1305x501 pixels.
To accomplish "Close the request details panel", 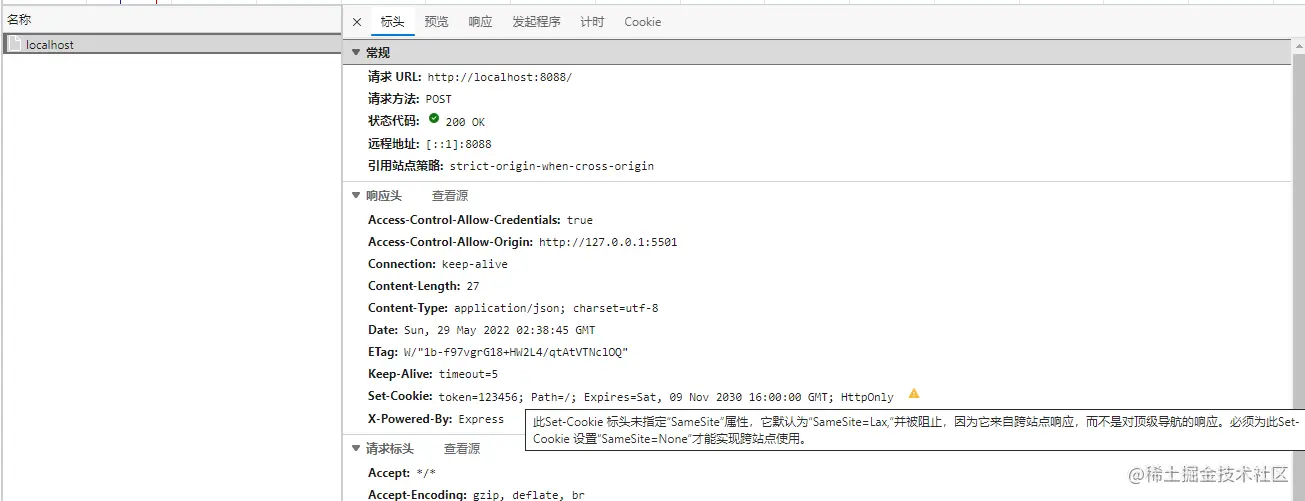I will click(x=357, y=22).
